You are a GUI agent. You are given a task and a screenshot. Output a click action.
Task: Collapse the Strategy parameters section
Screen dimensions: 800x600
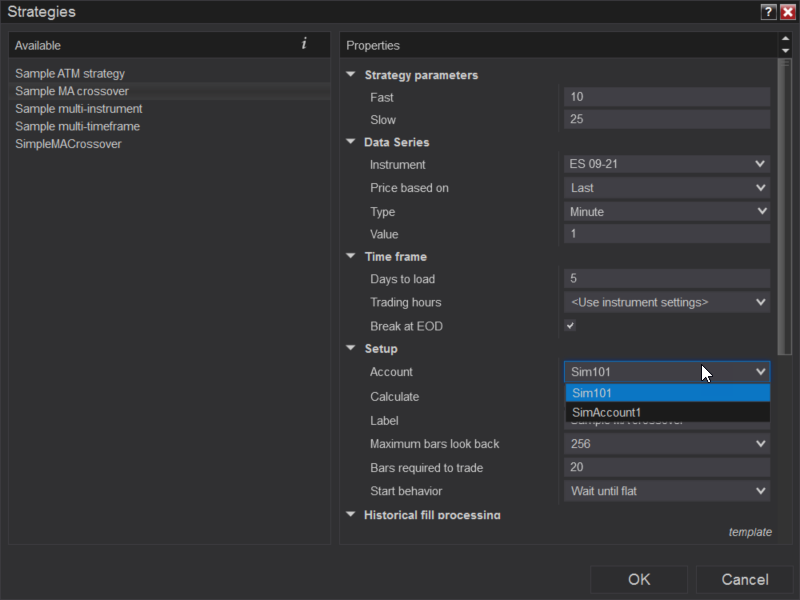[x=350, y=75]
